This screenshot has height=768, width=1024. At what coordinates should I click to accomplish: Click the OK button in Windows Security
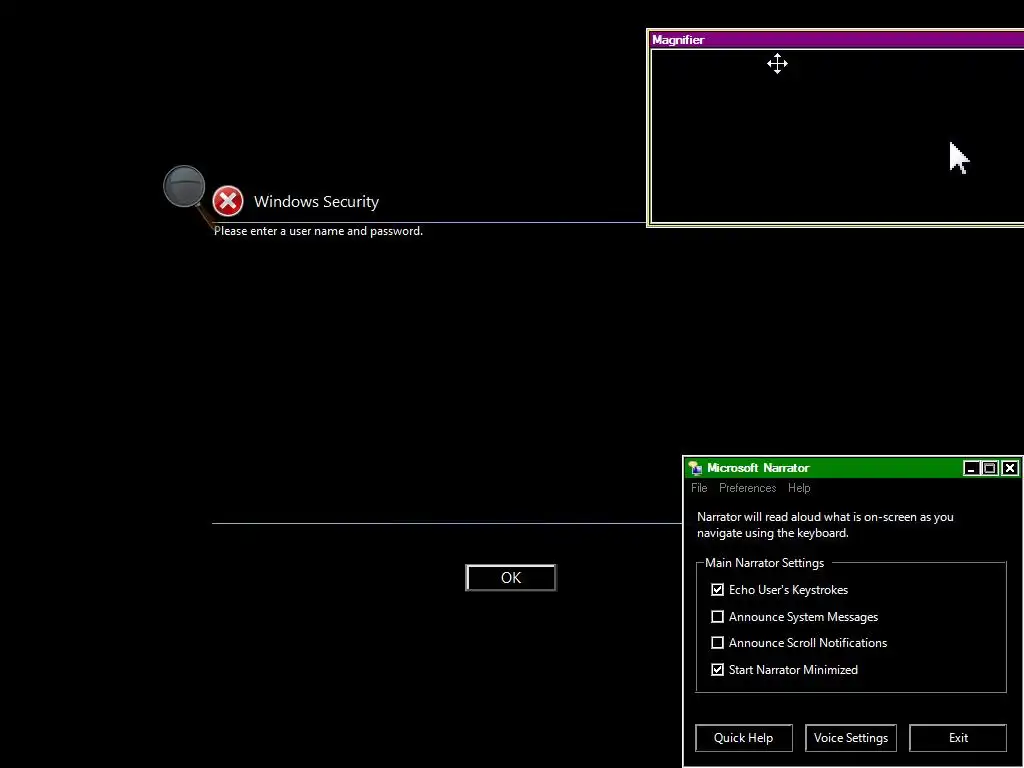click(511, 577)
